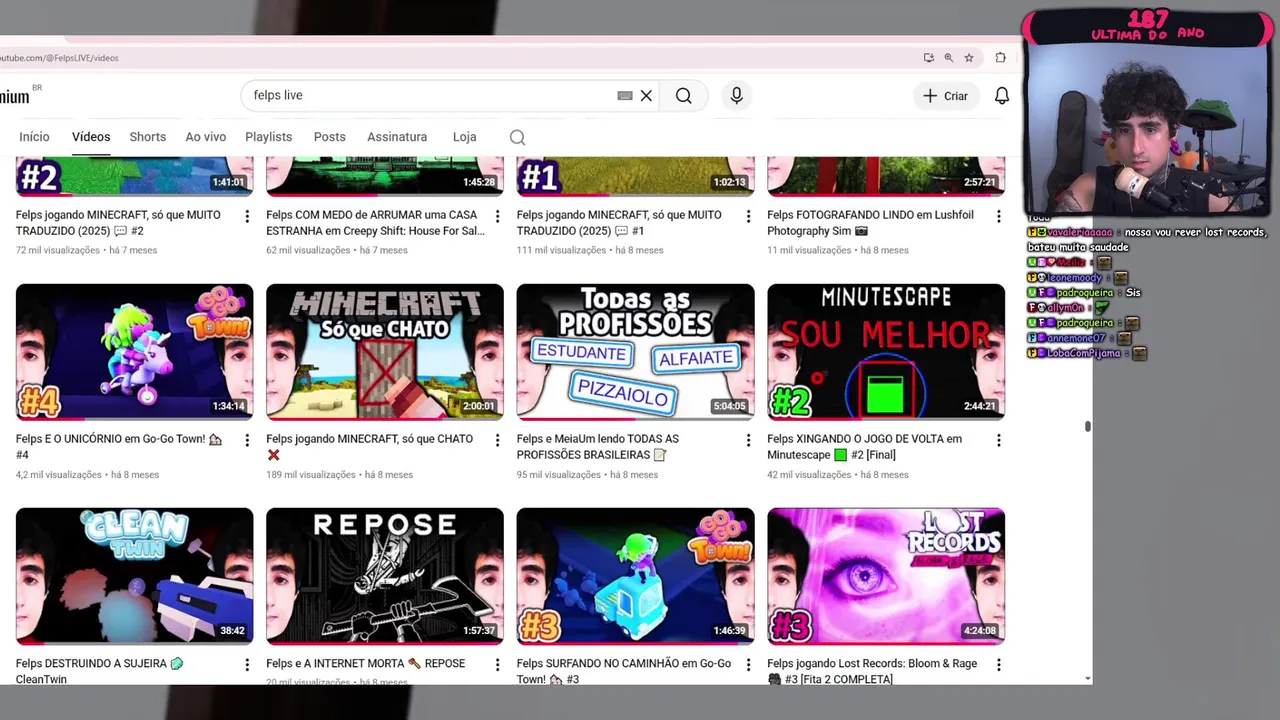Screen dimensions: 1280x720
Task: Open title 'Felps DESTRUINDO A SUJEIRA'
Action: click(100, 671)
